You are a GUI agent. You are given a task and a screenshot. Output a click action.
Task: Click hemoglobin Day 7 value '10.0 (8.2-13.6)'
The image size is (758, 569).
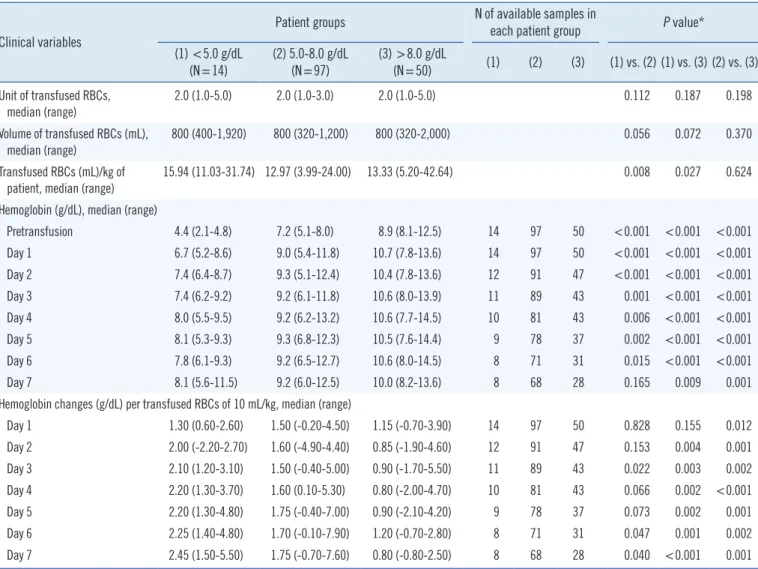click(407, 383)
